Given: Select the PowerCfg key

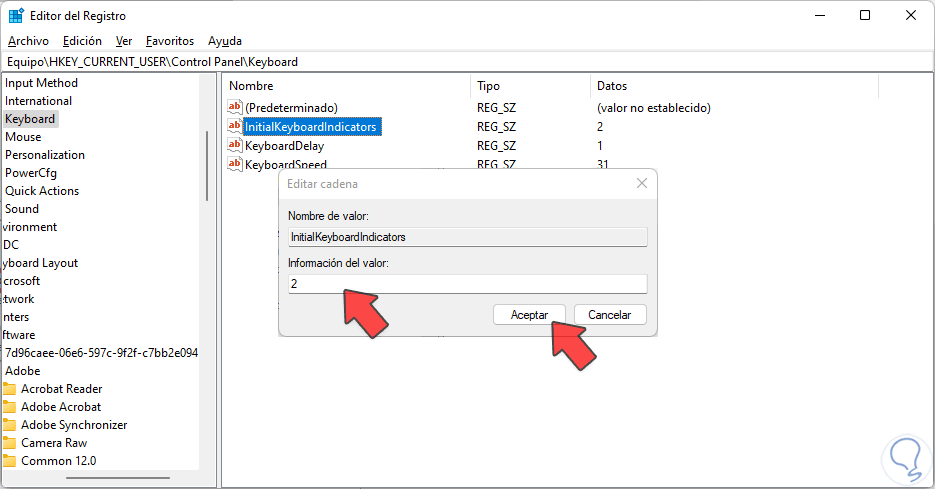Looking at the screenshot, I should tap(31, 173).
